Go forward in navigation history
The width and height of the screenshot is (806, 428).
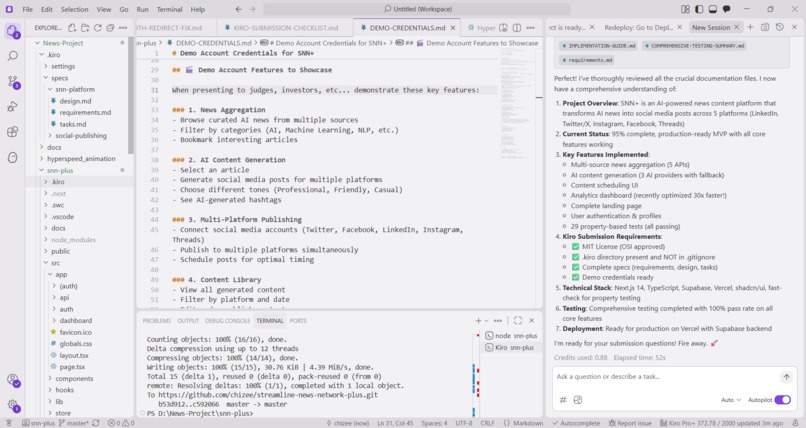(x=252, y=9)
